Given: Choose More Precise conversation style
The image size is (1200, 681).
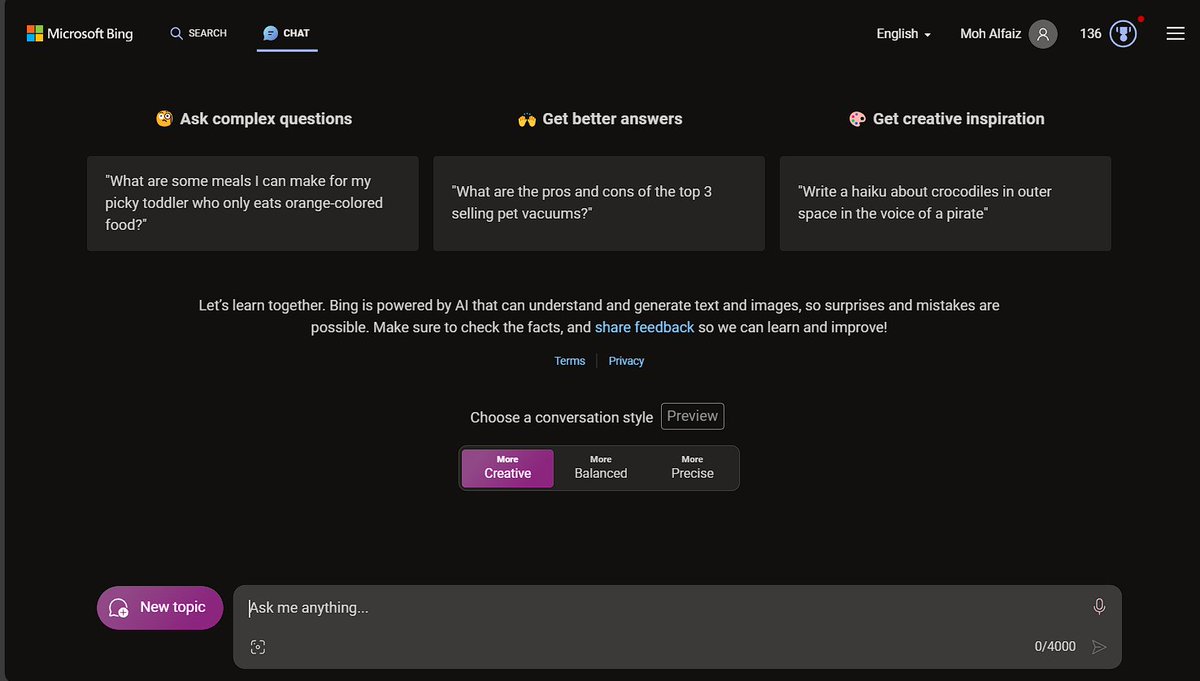Looking at the screenshot, I should (692, 468).
